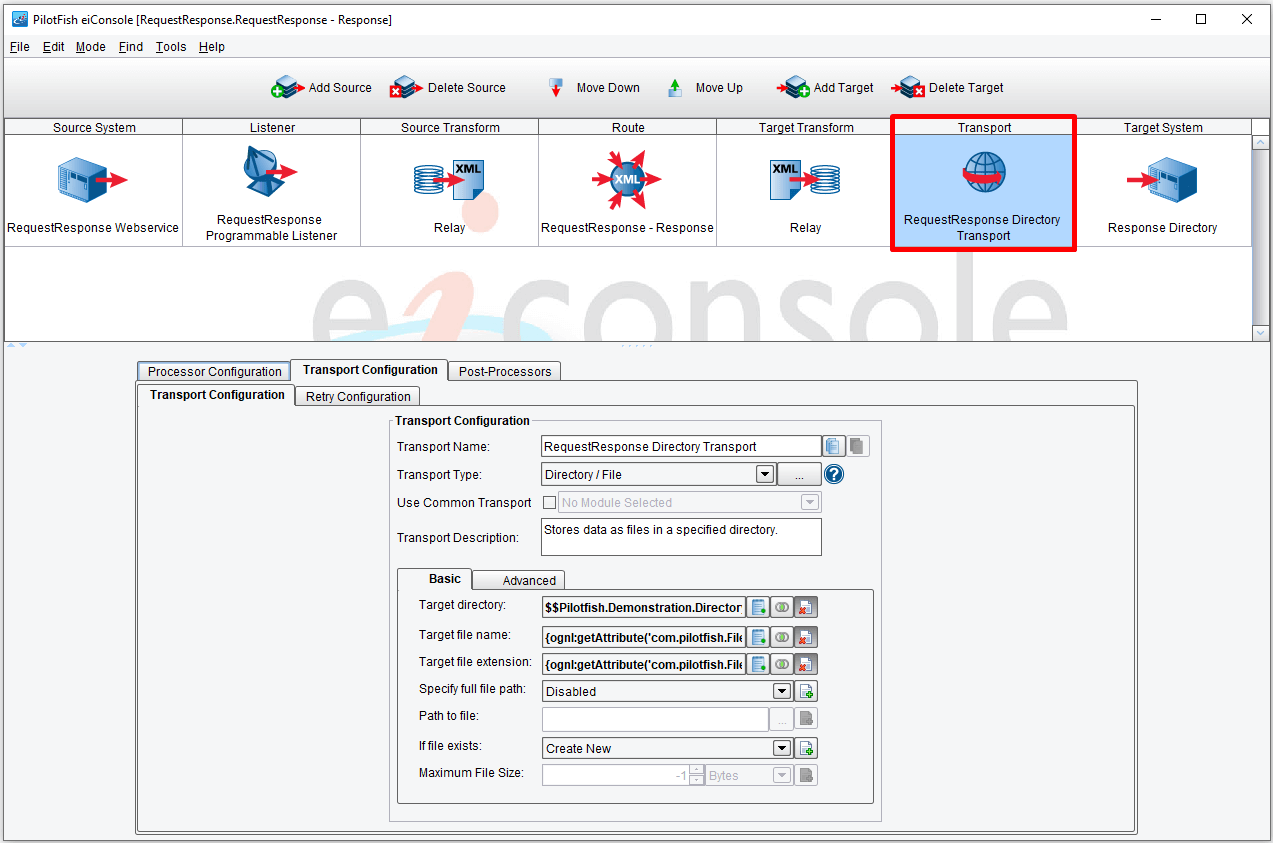Click the Add Source toolbar icon
Viewport: 1273px width, 843px height.
pyautogui.click(x=288, y=88)
